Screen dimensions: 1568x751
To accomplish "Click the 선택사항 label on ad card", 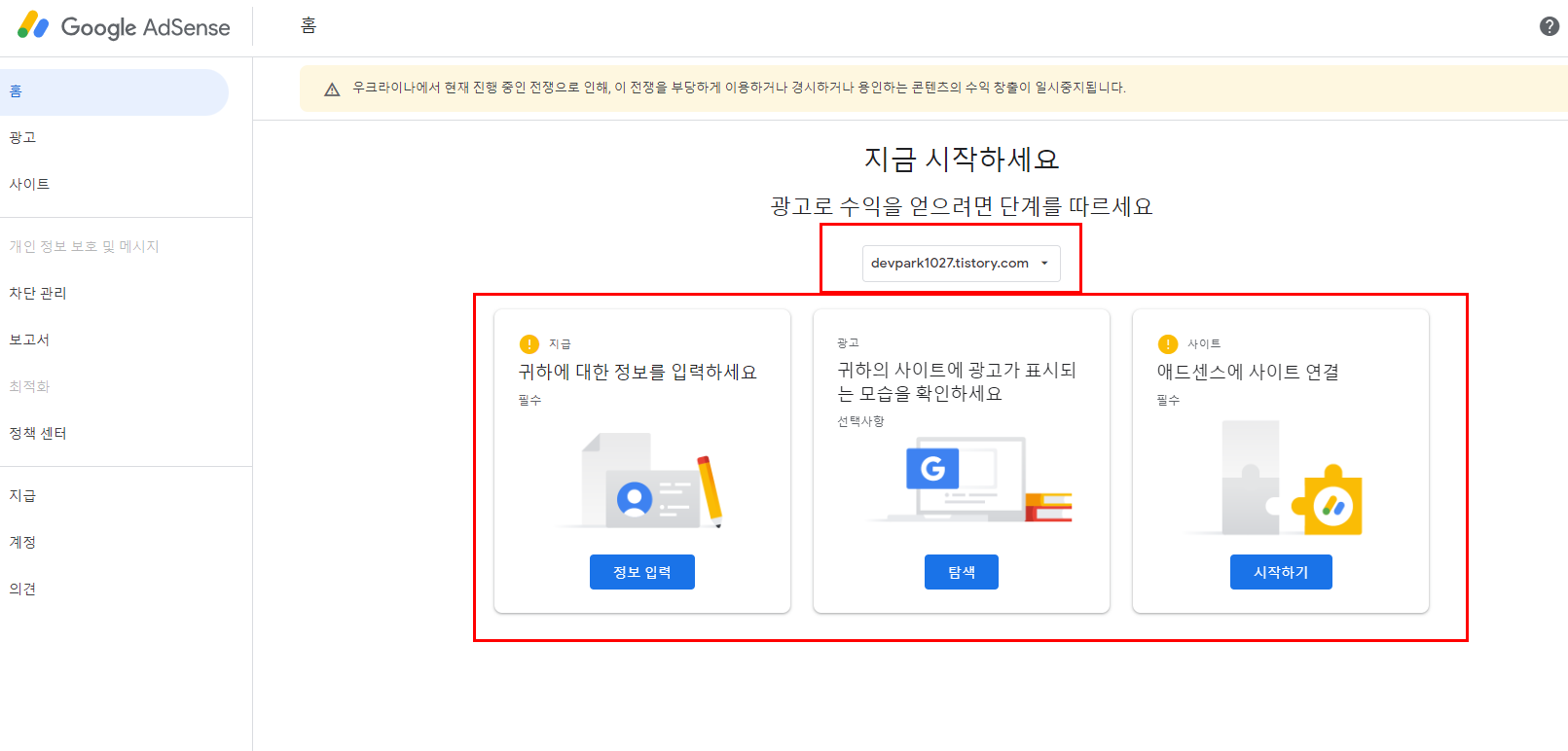I will point(861,421).
